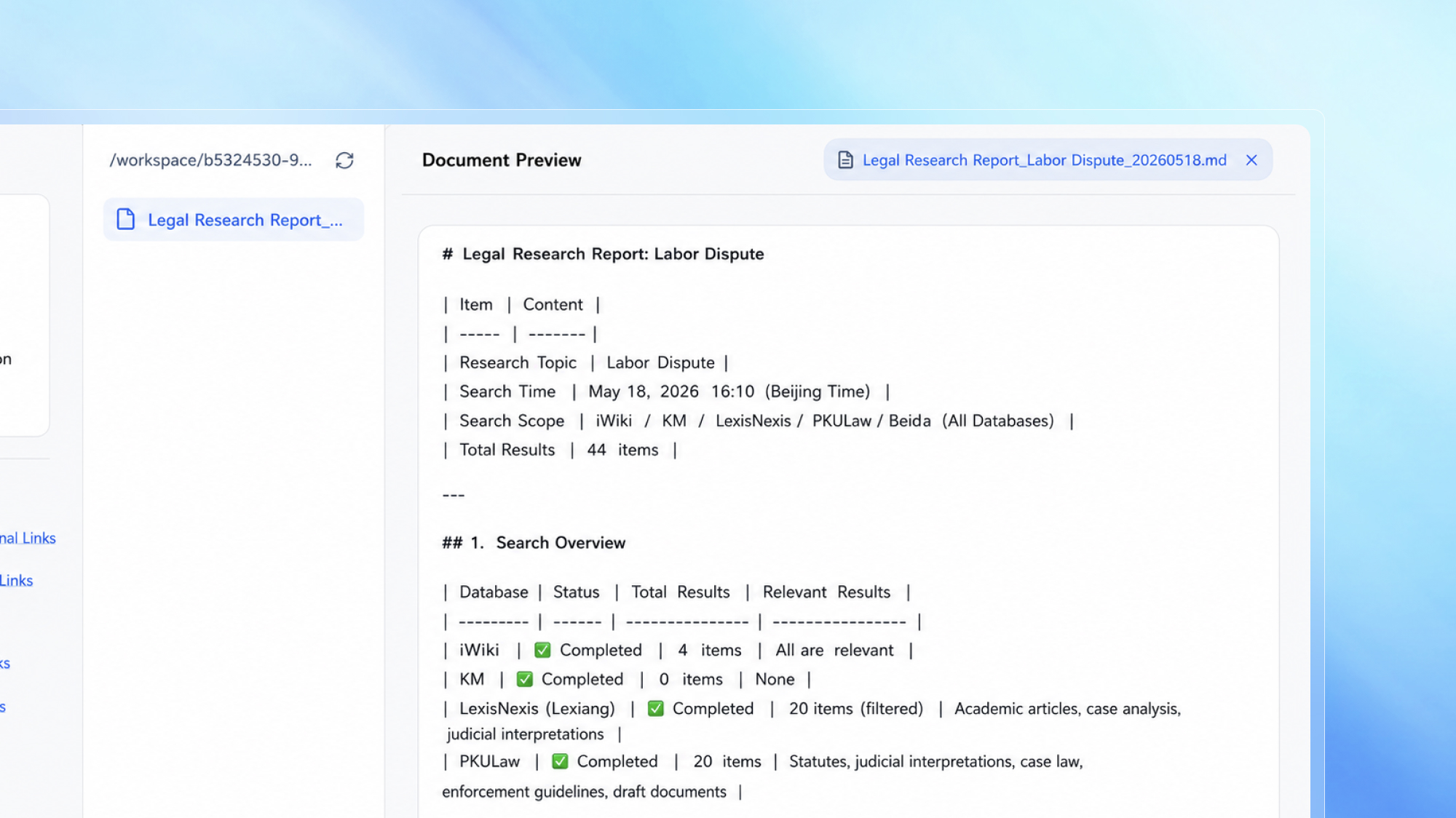The height and width of the screenshot is (818, 1456).
Task: Click the '## 1. Search Overview' heading
Action: [x=534, y=543]
